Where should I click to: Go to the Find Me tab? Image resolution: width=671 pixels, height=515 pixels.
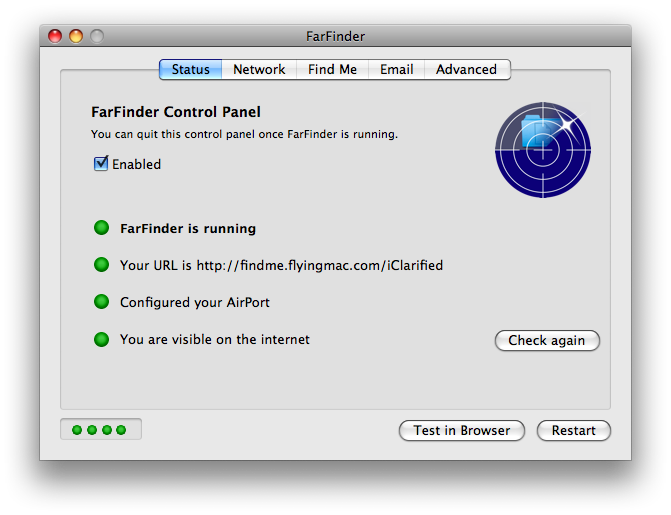pos(333,69)
